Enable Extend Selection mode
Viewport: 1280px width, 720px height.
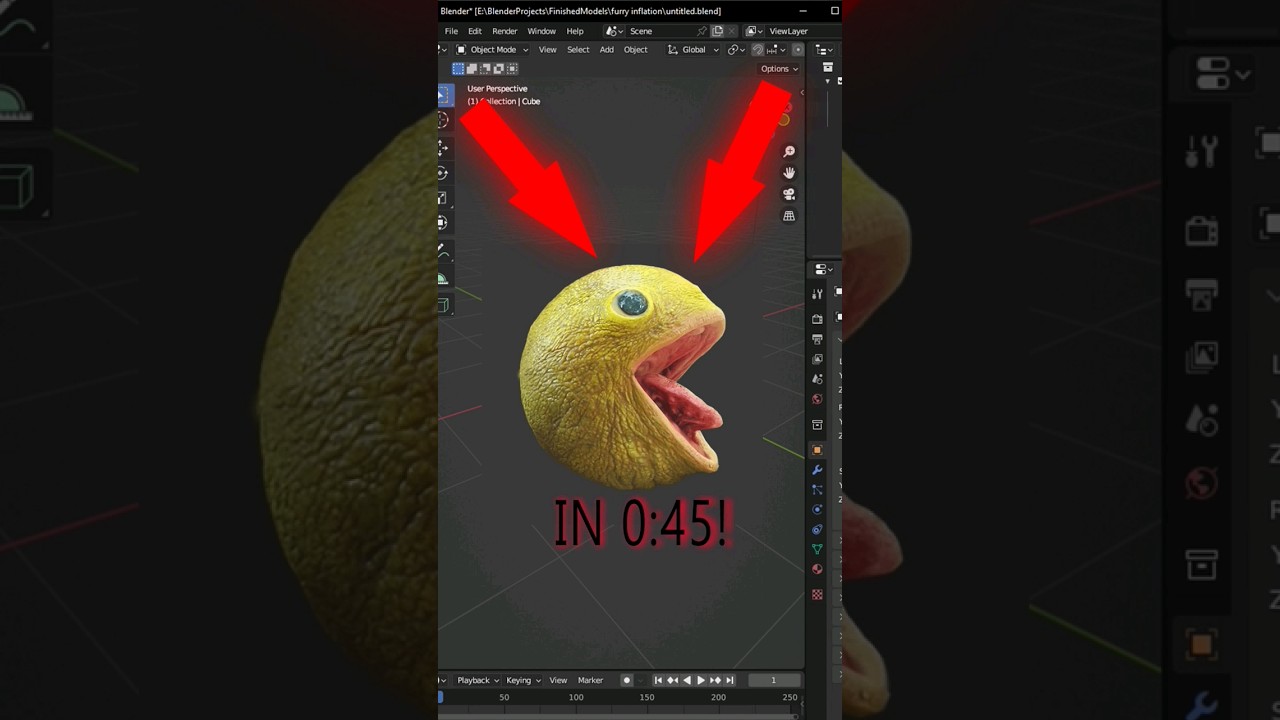pyautogui.click(x=472, y=69)
